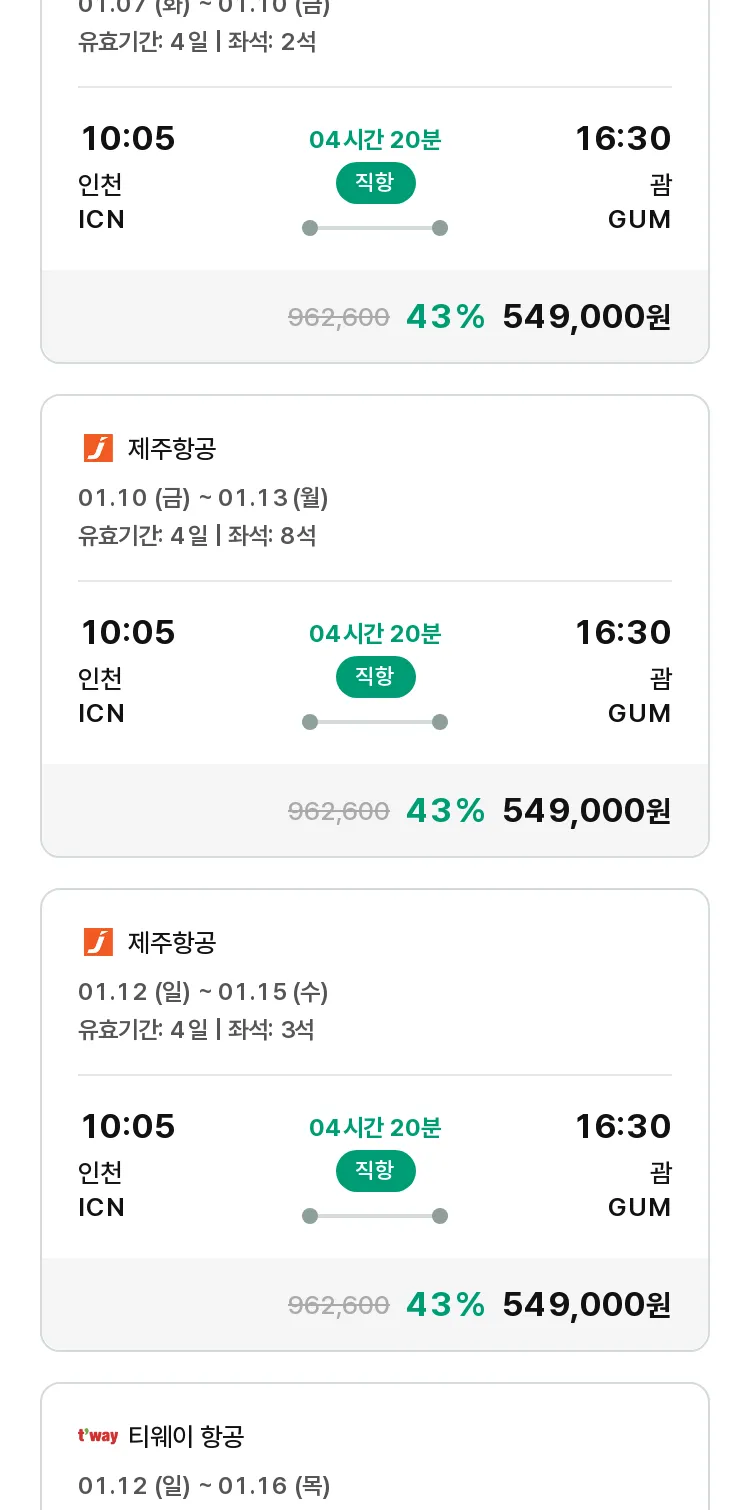Click the 43% discount on 01.10 flight
The height and width of the screenshot is (1510, 750).
[x=446, y=811]
